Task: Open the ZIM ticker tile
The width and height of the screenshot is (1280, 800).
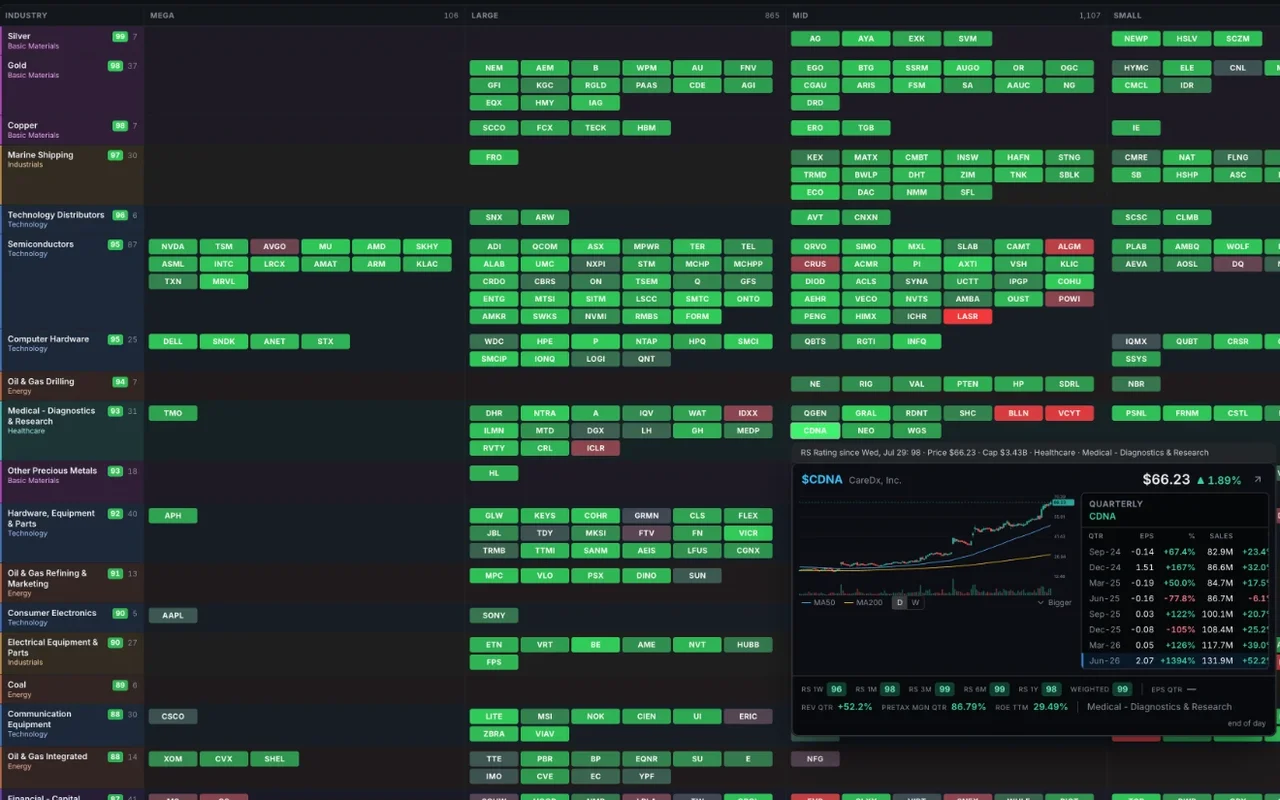Action: [x=968, y=175]
